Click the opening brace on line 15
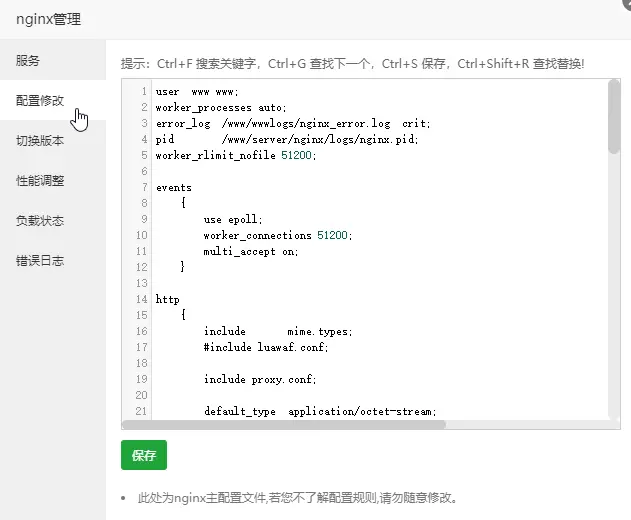 (184, 315)
